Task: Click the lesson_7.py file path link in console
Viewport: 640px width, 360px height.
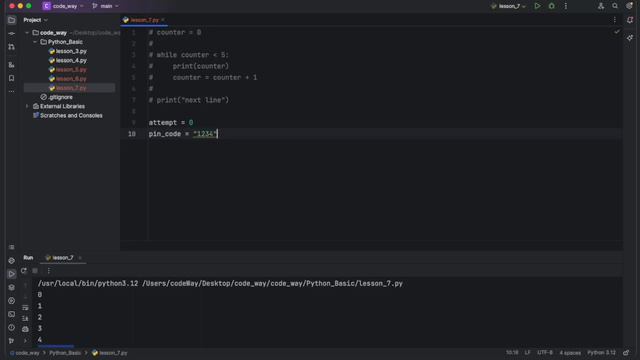Action: click(272, 284)
